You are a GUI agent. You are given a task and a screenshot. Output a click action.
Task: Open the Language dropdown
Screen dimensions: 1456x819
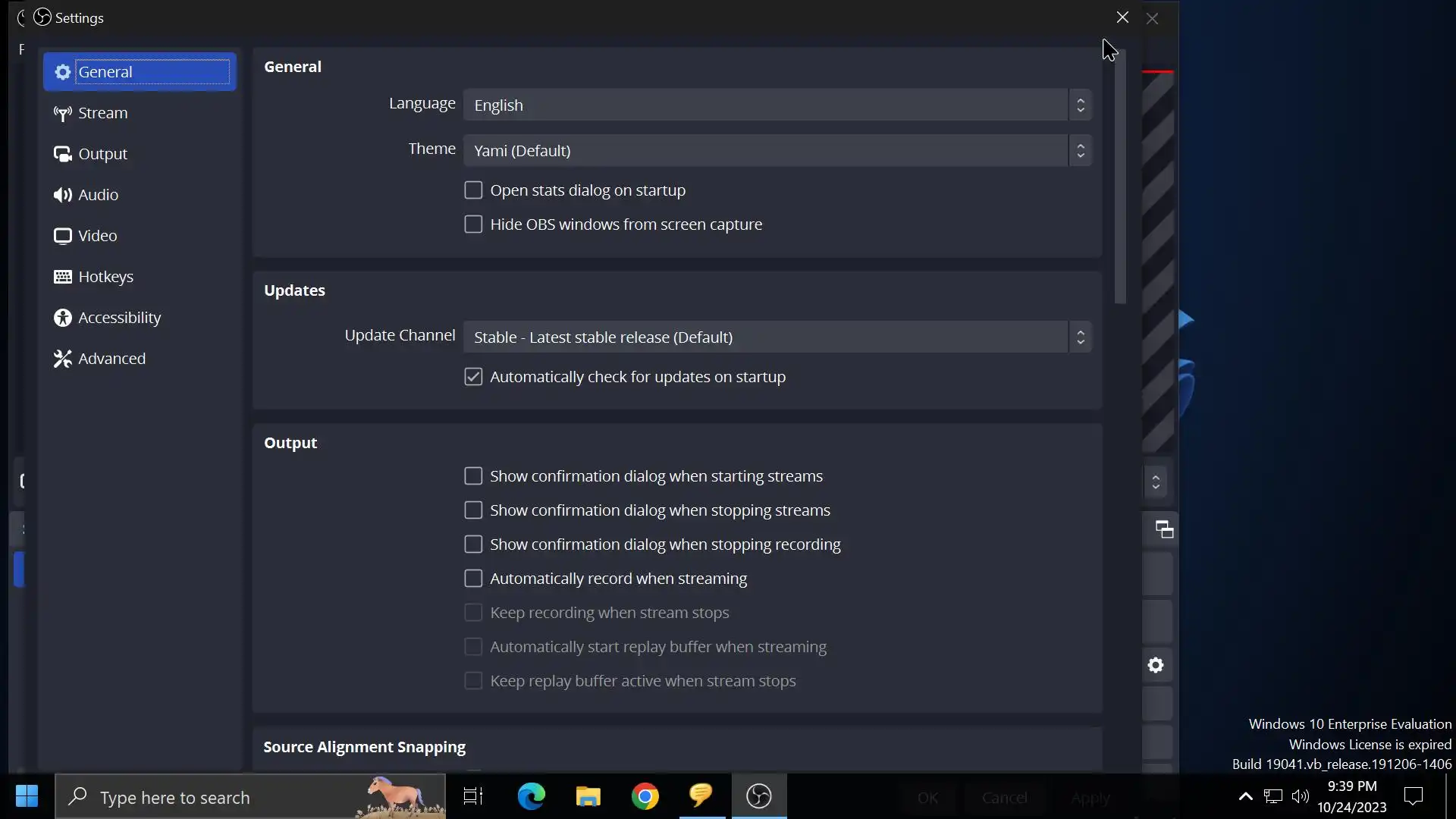[777, 105]
